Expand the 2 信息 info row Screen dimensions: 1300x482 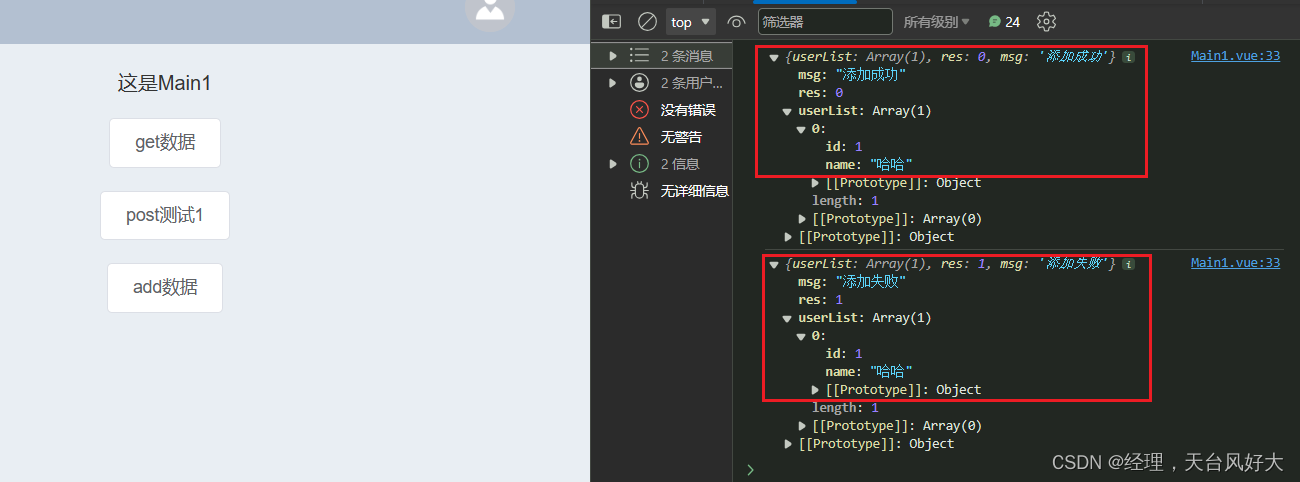click(661, 163)
